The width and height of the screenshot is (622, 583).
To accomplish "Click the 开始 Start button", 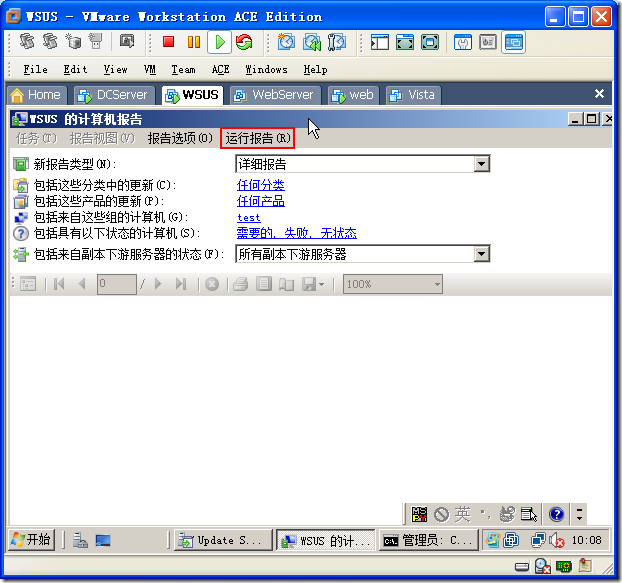I will (x=31, y=540).
